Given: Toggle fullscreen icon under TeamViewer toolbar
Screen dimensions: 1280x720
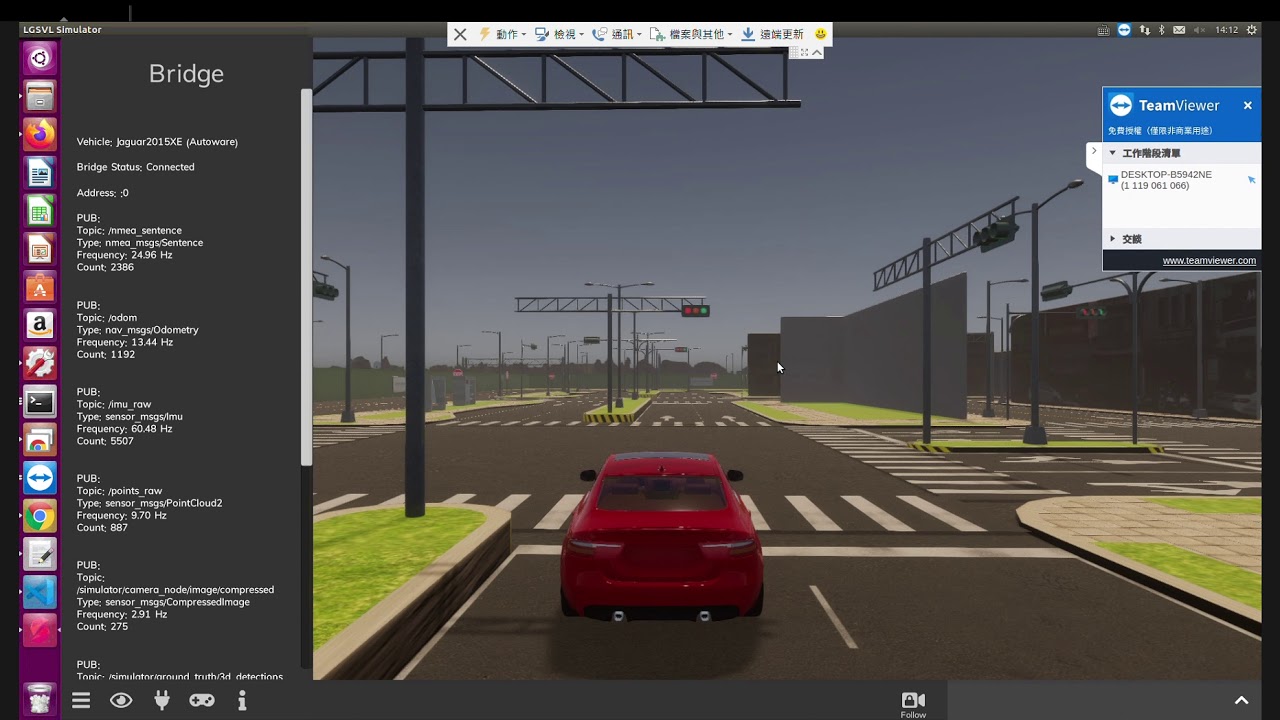Looking at the screenshot, I should 804,53.
